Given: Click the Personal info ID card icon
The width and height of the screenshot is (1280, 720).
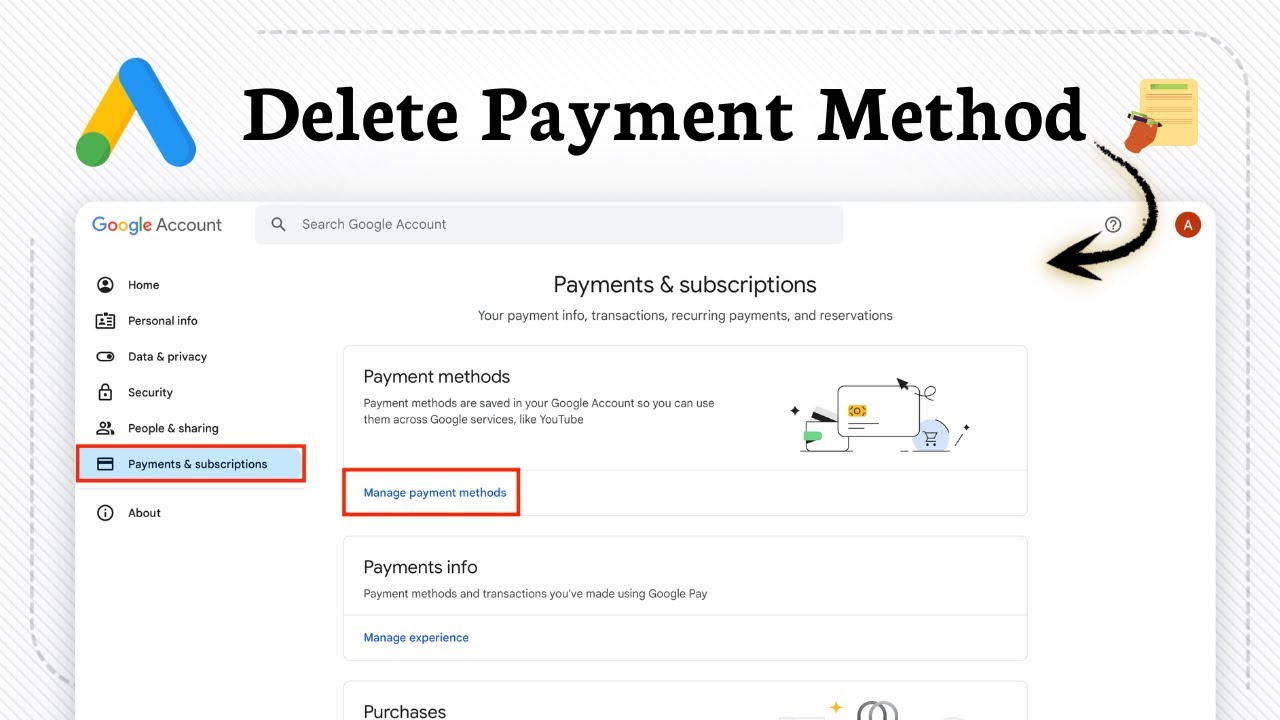Looking at the screenshot, I should pos(105,321).
